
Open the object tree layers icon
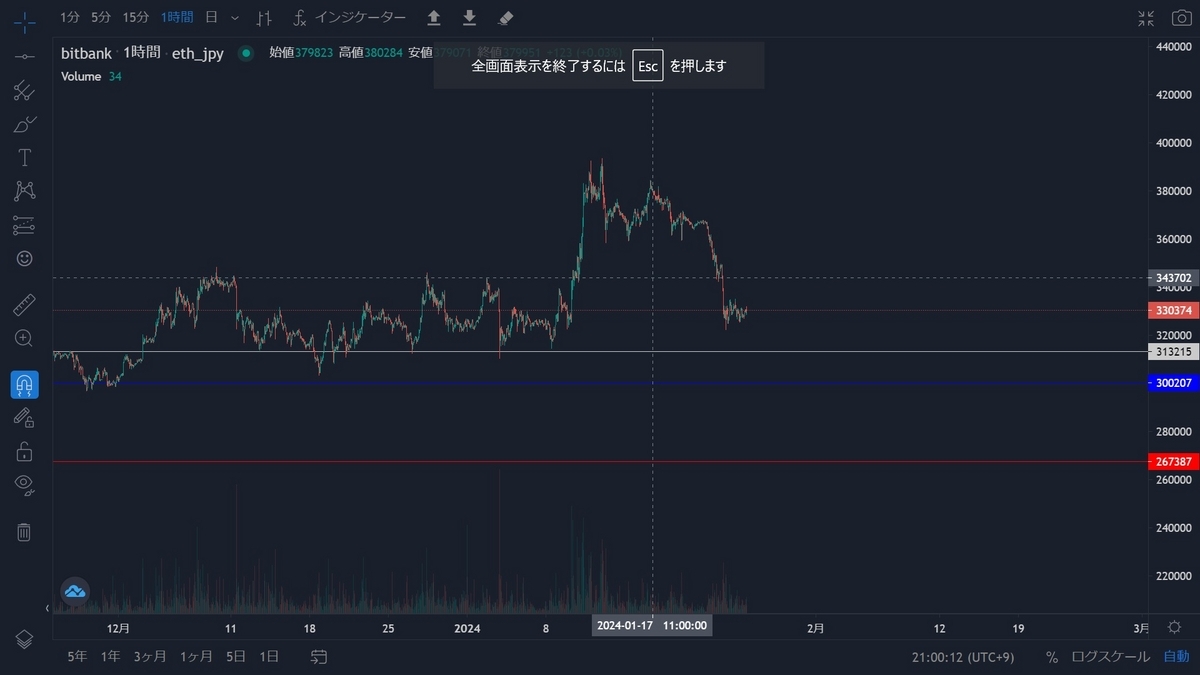[24, 639]
